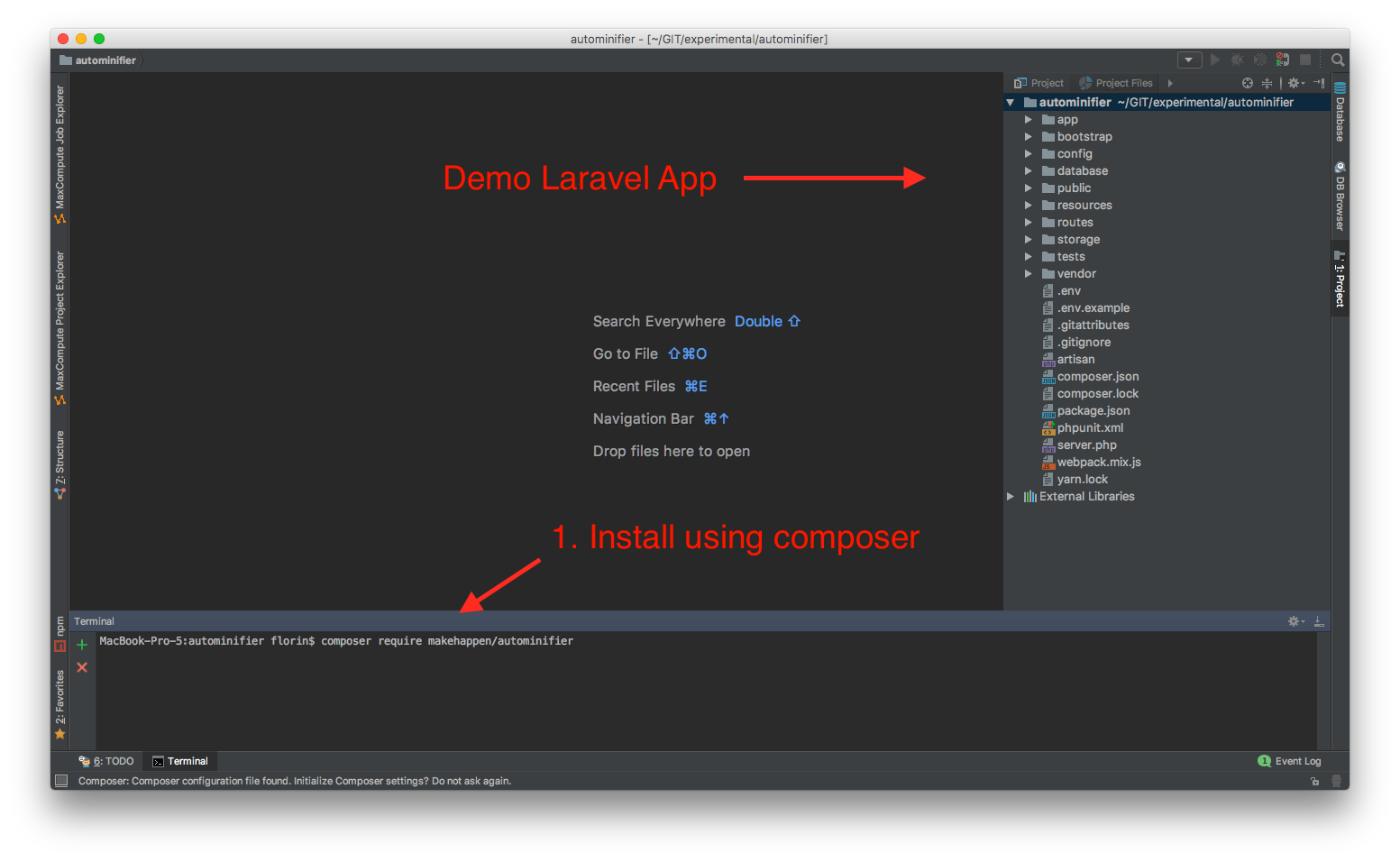Viewport: 1400px width, 862px height.
Task: Expand the routes folder
Action: point(1028,223)
